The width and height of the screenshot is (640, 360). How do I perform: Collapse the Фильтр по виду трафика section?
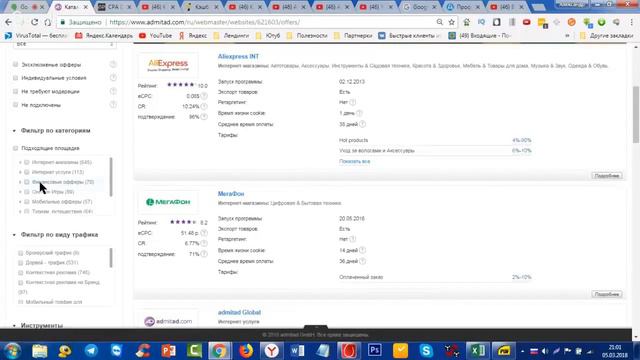point(14,235)
